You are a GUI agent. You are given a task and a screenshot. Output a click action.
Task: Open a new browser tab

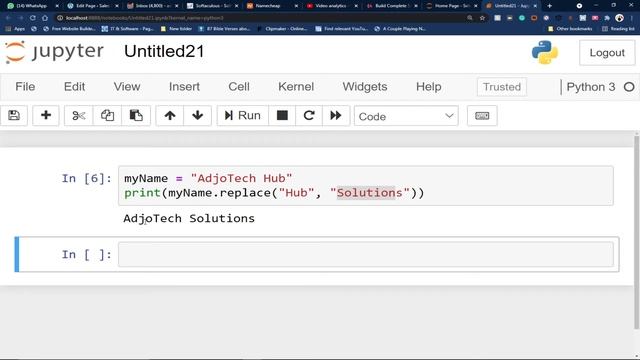point(549,6)
